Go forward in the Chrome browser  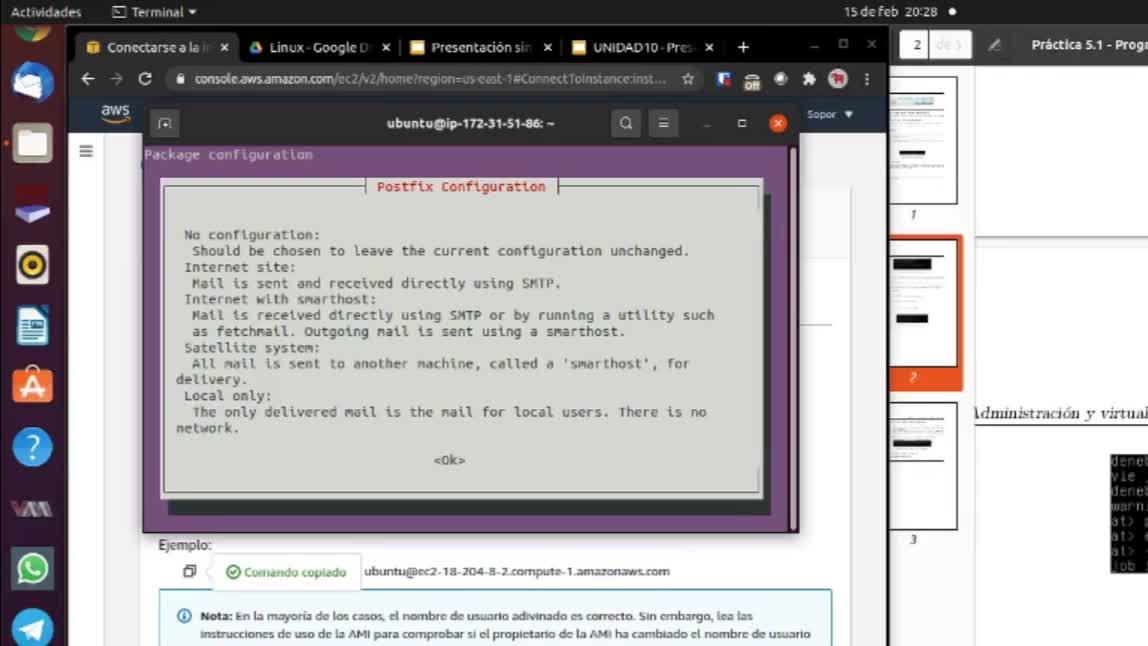(x=116, y=79)
